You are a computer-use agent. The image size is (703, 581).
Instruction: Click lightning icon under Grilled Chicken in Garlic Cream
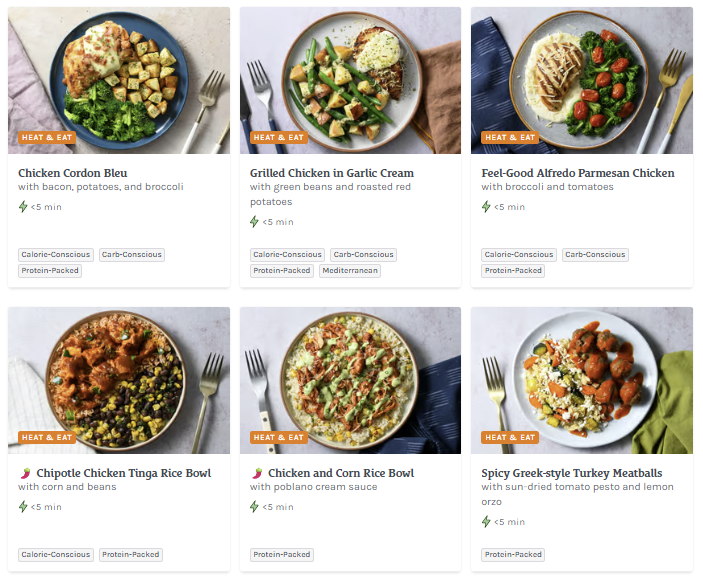255,221
